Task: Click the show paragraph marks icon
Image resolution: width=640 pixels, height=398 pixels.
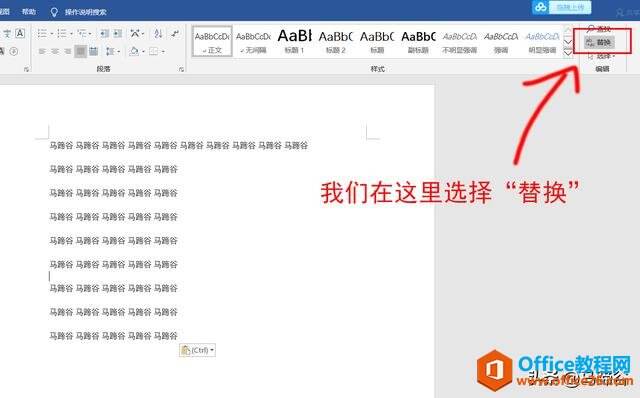Action: click(x=175, y=33)
